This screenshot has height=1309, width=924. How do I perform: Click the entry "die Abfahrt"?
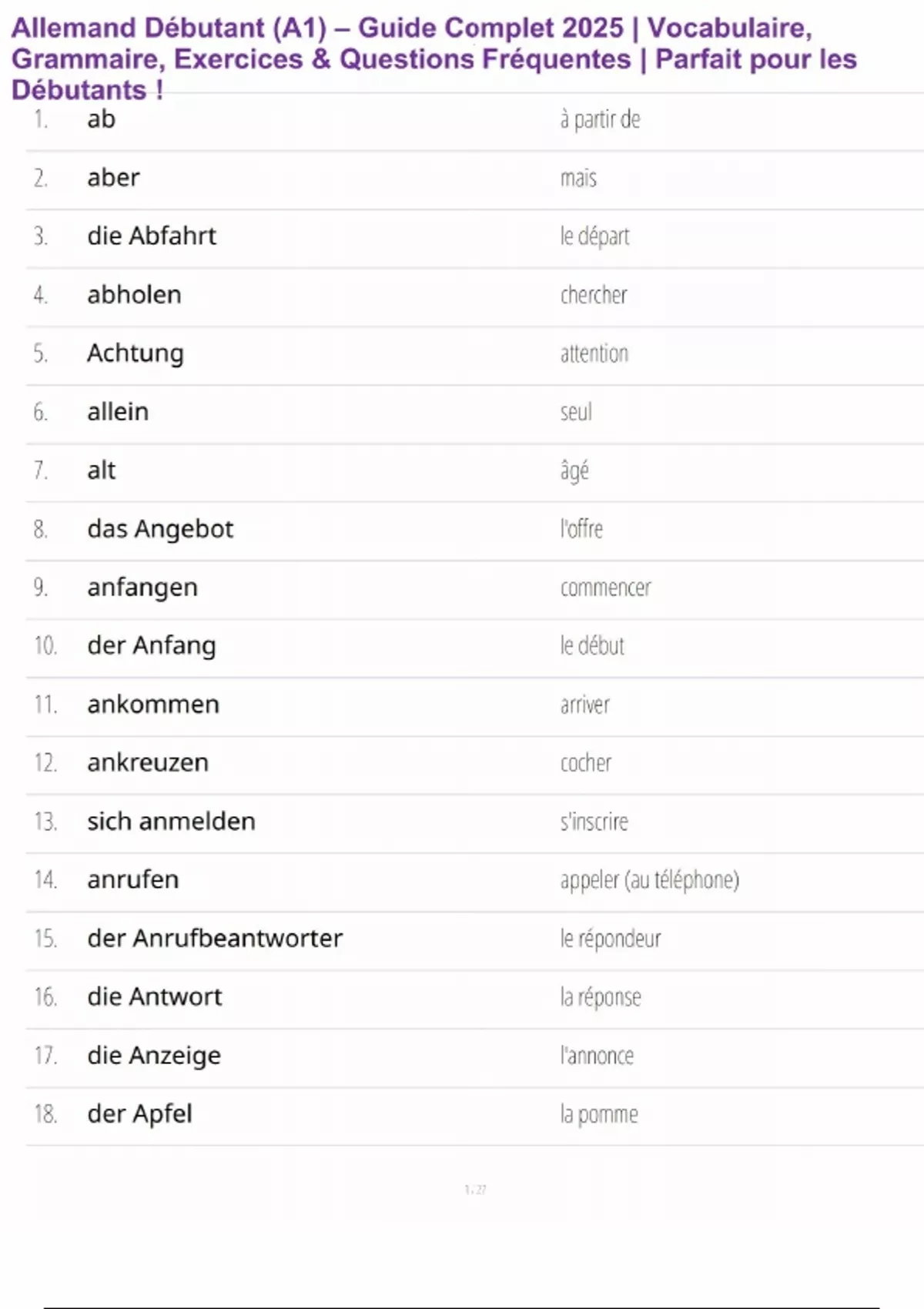(x=152, y=236)
